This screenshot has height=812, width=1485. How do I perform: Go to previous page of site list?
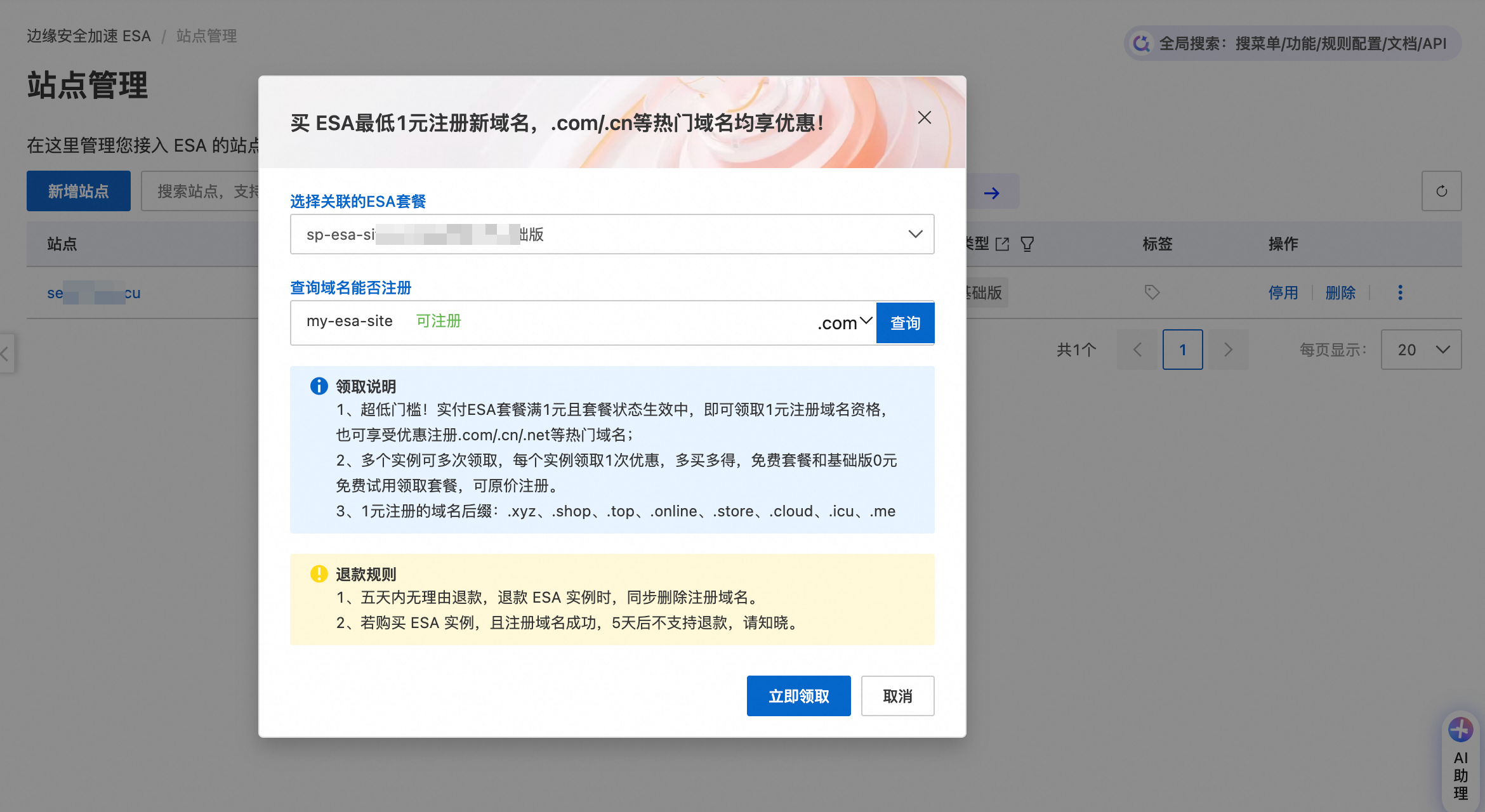click(x=1137, y=350)
